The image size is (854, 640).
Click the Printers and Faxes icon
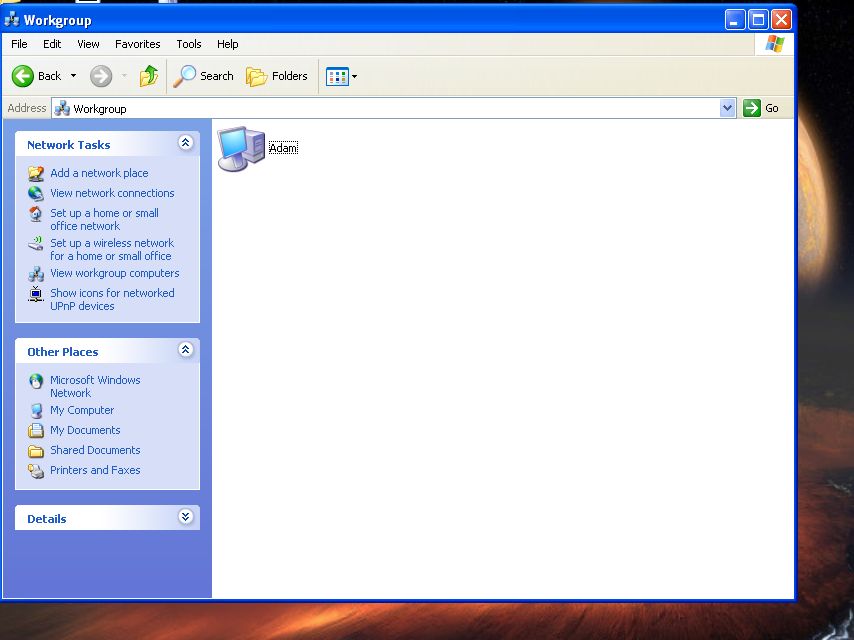pyautogui.click(x=36, y=471)
